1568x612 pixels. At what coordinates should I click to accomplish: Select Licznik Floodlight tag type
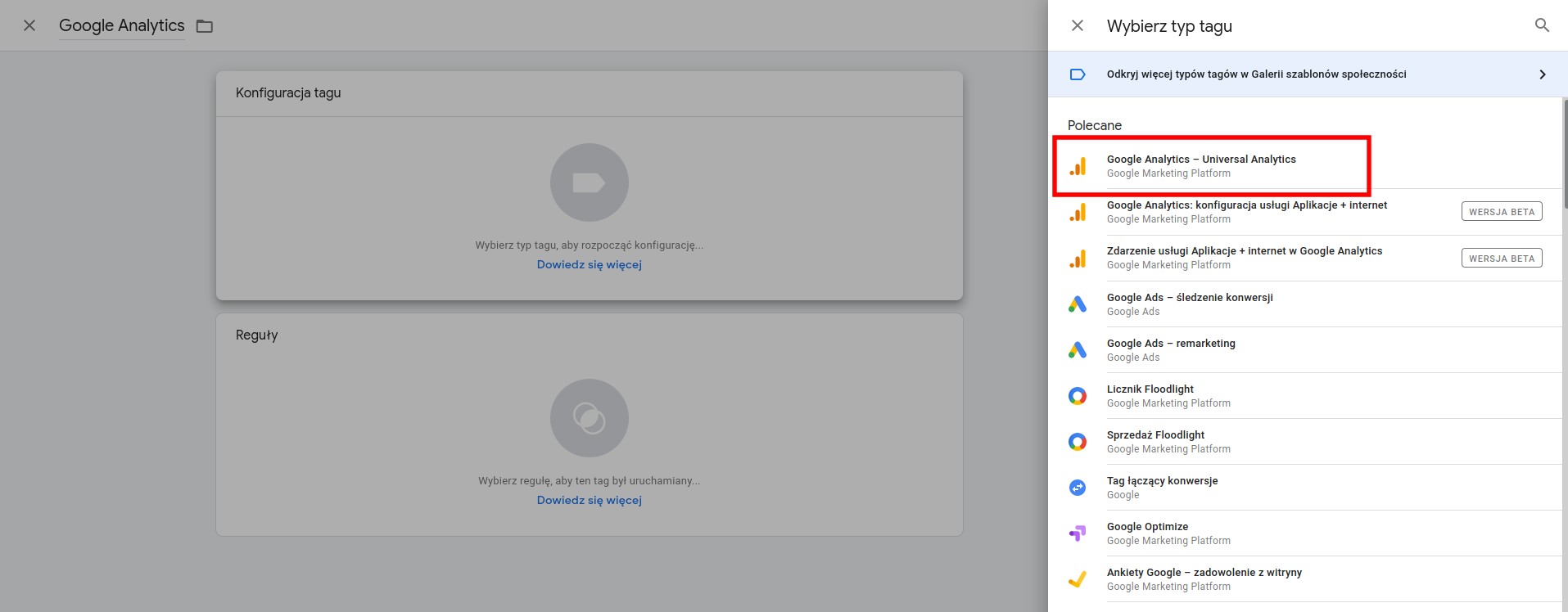pyautogui.click(x=1307, y=396)
